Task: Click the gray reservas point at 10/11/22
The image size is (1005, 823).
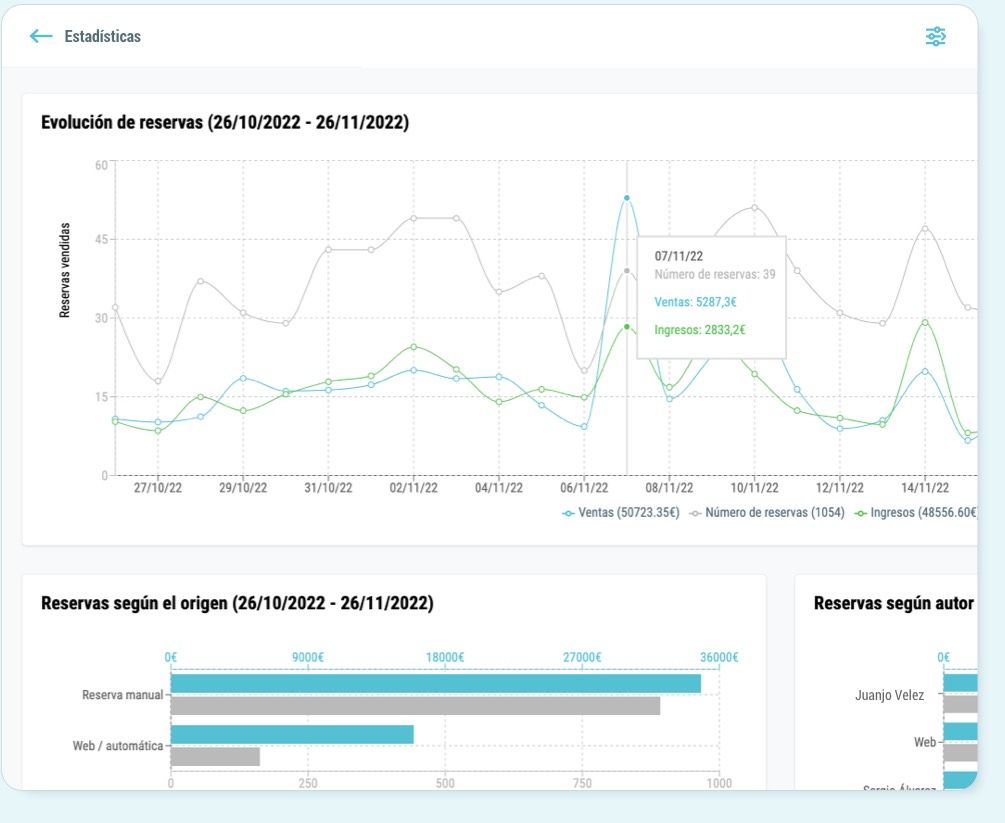Action: click(754, 208)
